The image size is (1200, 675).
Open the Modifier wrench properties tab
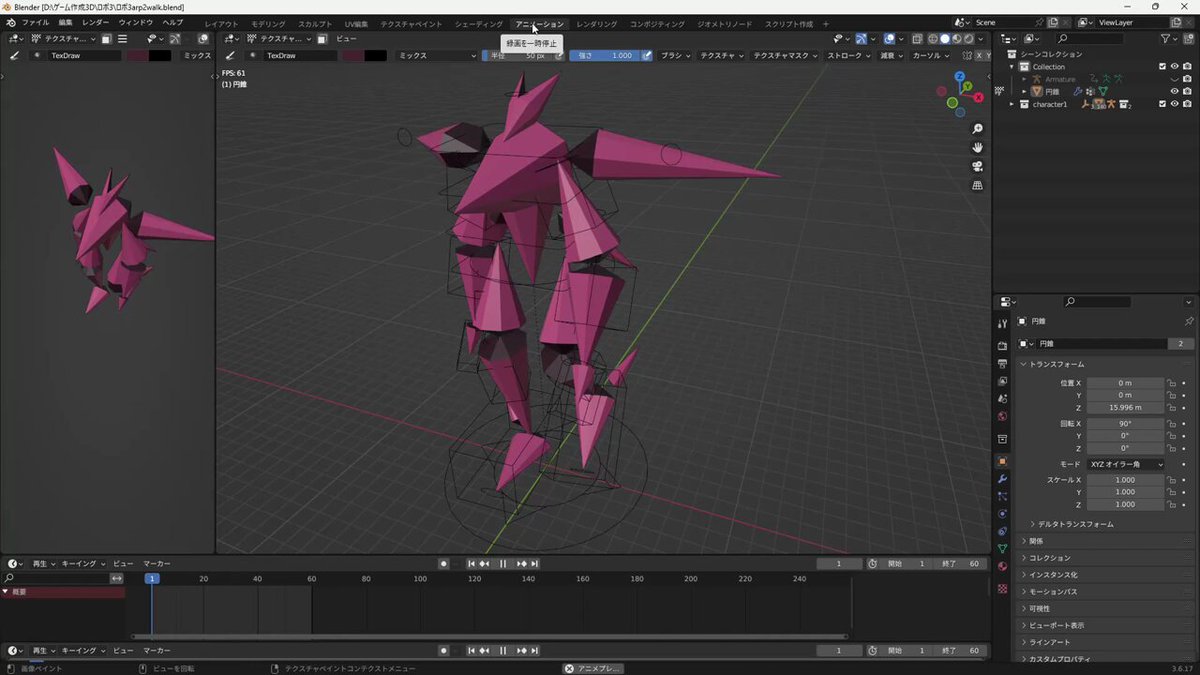click(x=1002, y=479)
